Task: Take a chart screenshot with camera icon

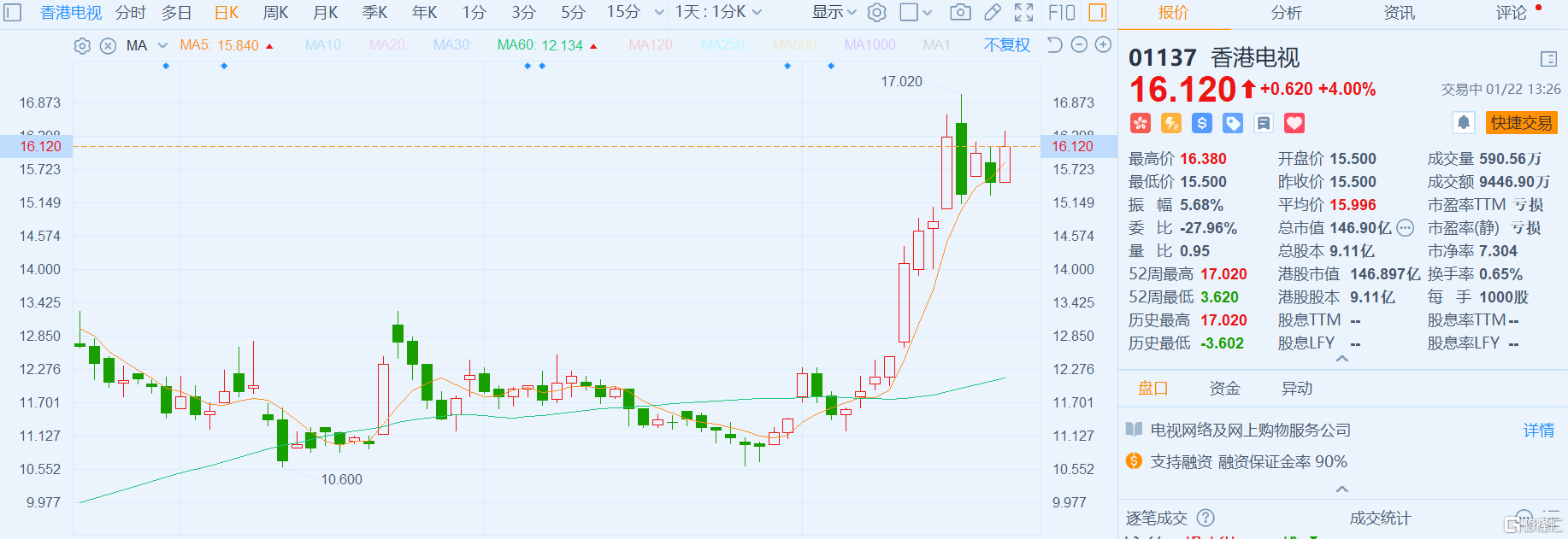Action: click(x=960, y=13)
